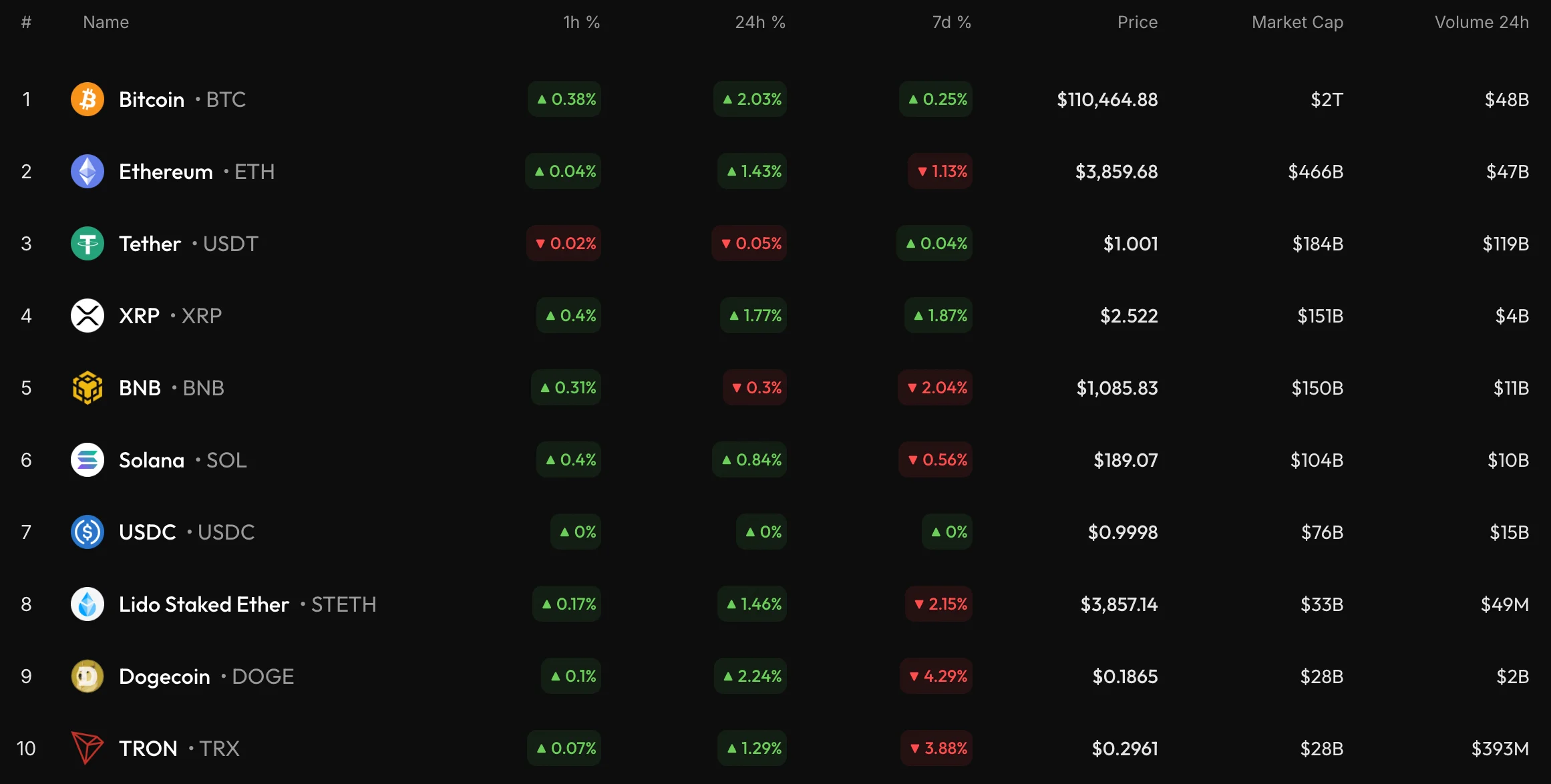Sort by the Market Cap column header

(x=1297, y=22)
